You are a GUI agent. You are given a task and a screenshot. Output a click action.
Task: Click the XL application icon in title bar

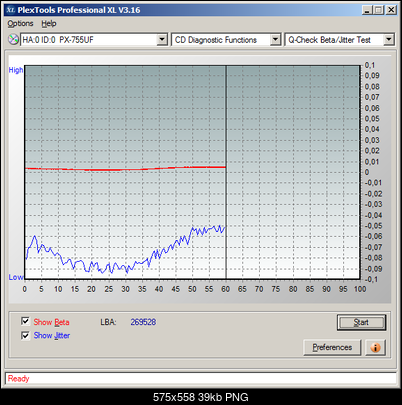click(x=11, y=10)
